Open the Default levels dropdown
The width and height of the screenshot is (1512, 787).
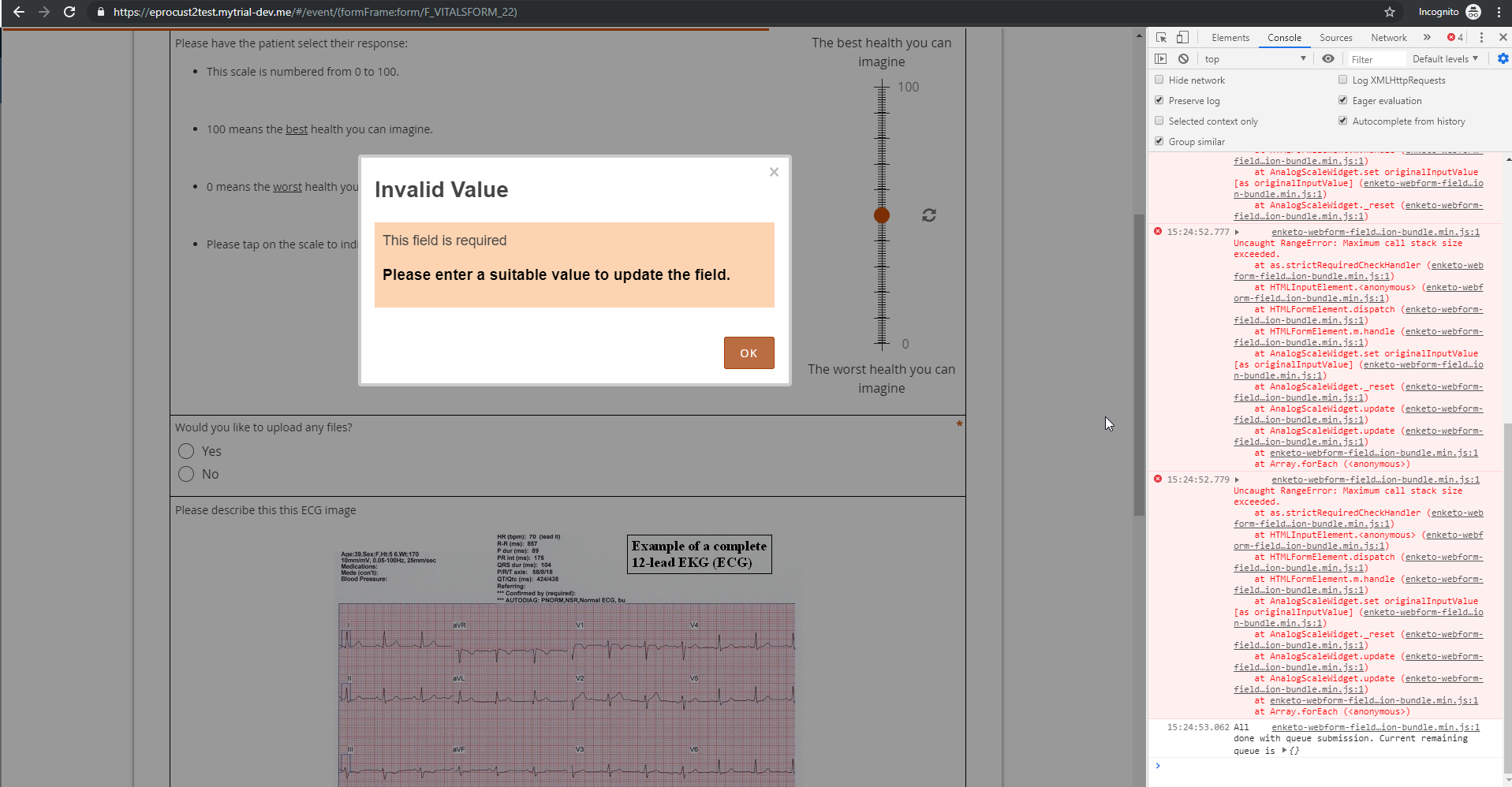tap(1444, 58)
